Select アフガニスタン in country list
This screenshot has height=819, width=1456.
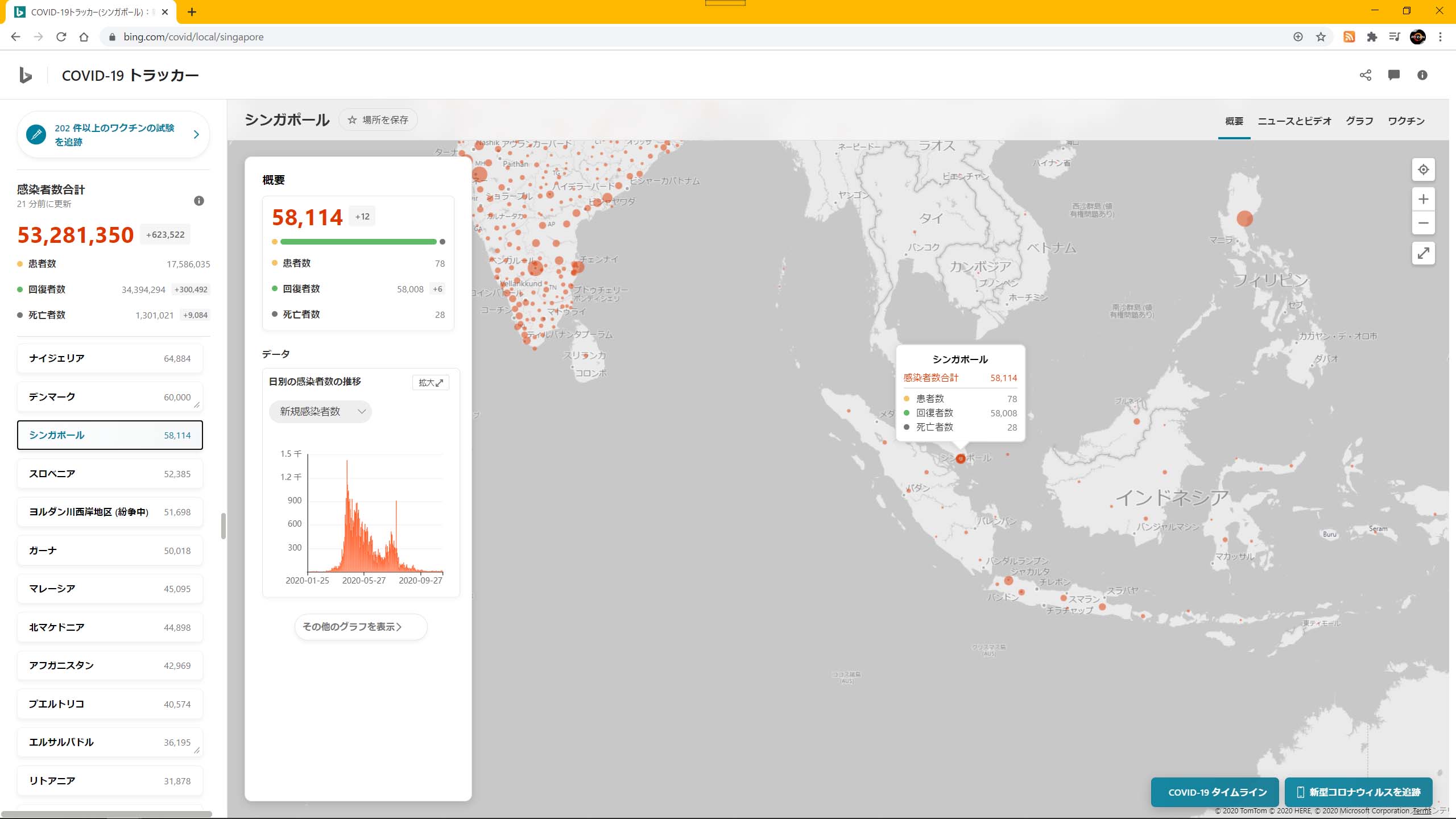(x=110, y=665)
